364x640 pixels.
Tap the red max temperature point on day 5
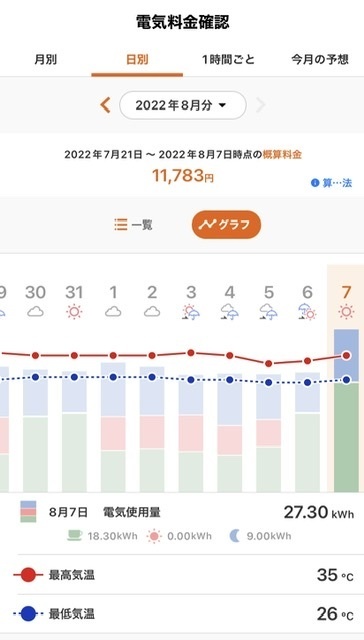point(269,363)
